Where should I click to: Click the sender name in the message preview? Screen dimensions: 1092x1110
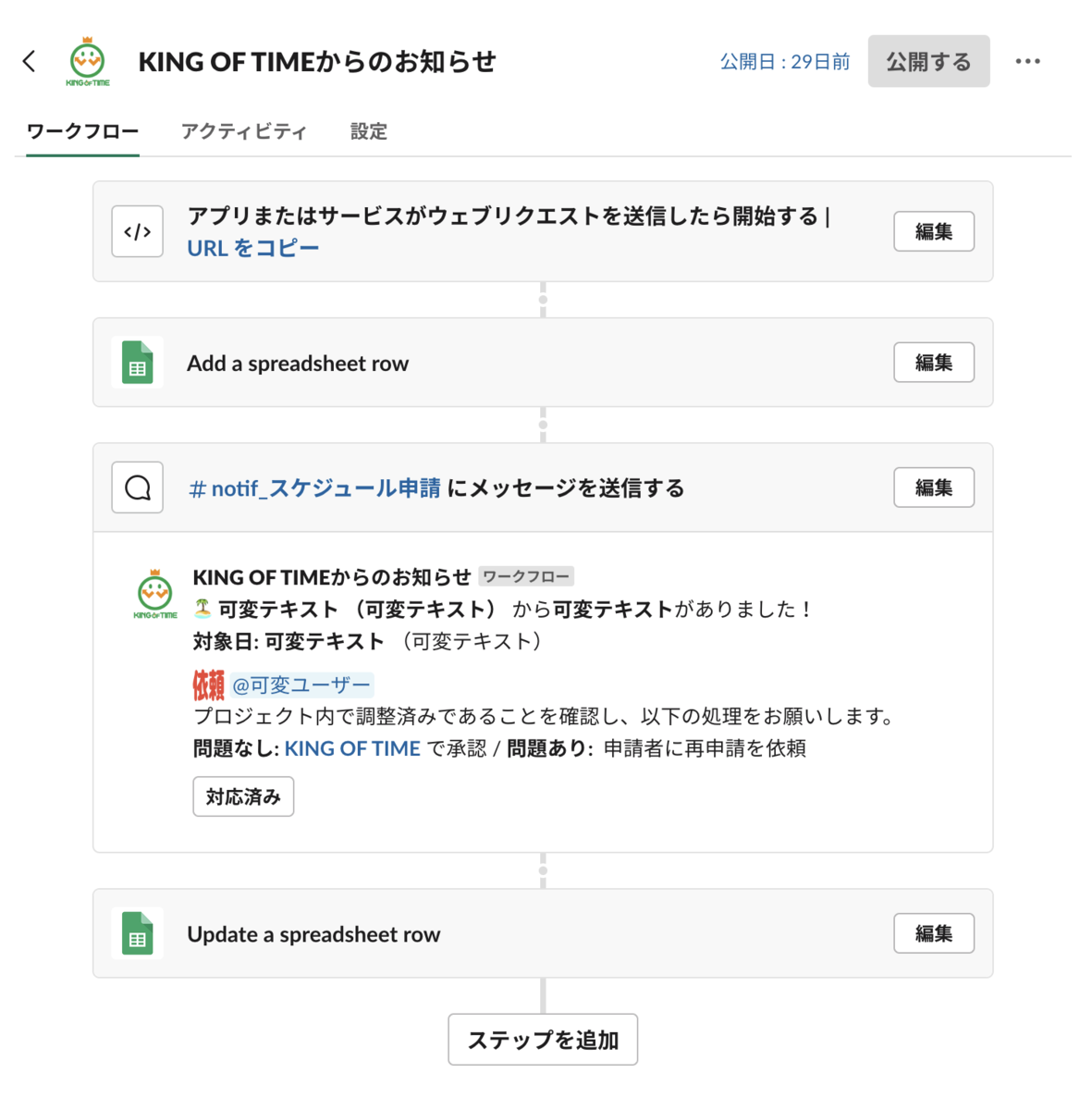coord(332,577)
